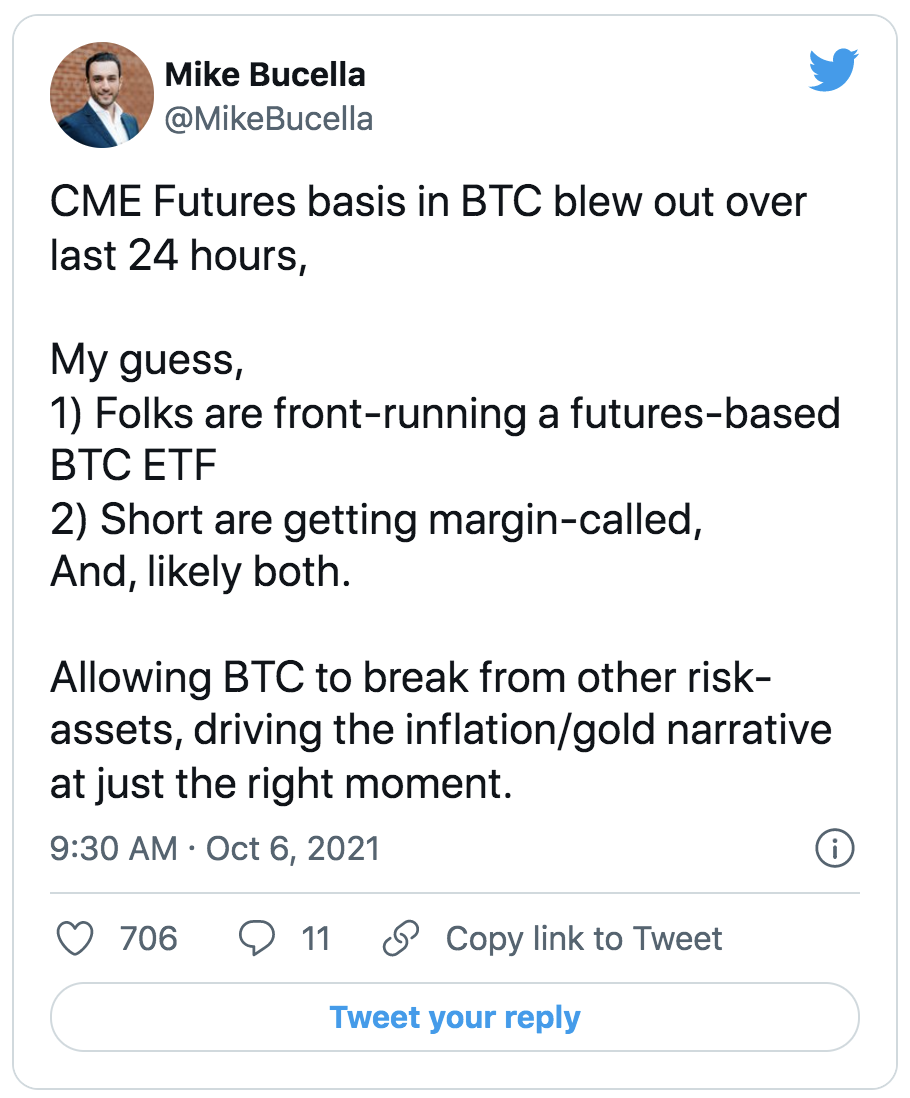
Task: Click the front-running futures-based ETF line
Action: tap(445, 439)
